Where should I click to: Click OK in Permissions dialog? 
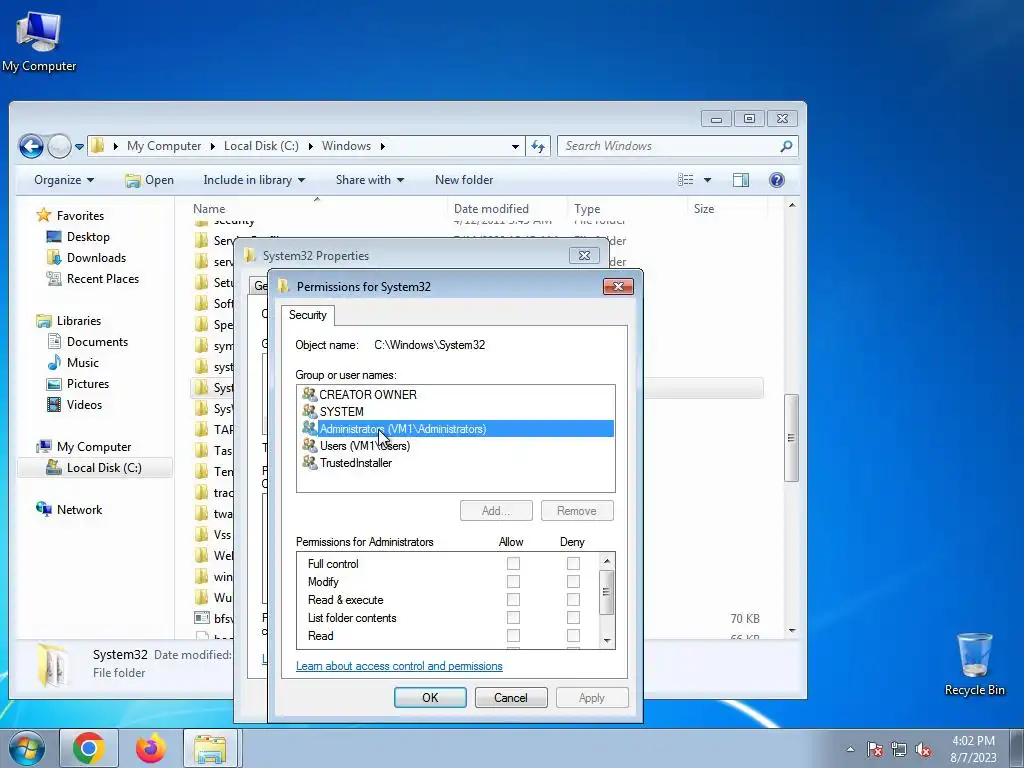click(x=430, y=697)
